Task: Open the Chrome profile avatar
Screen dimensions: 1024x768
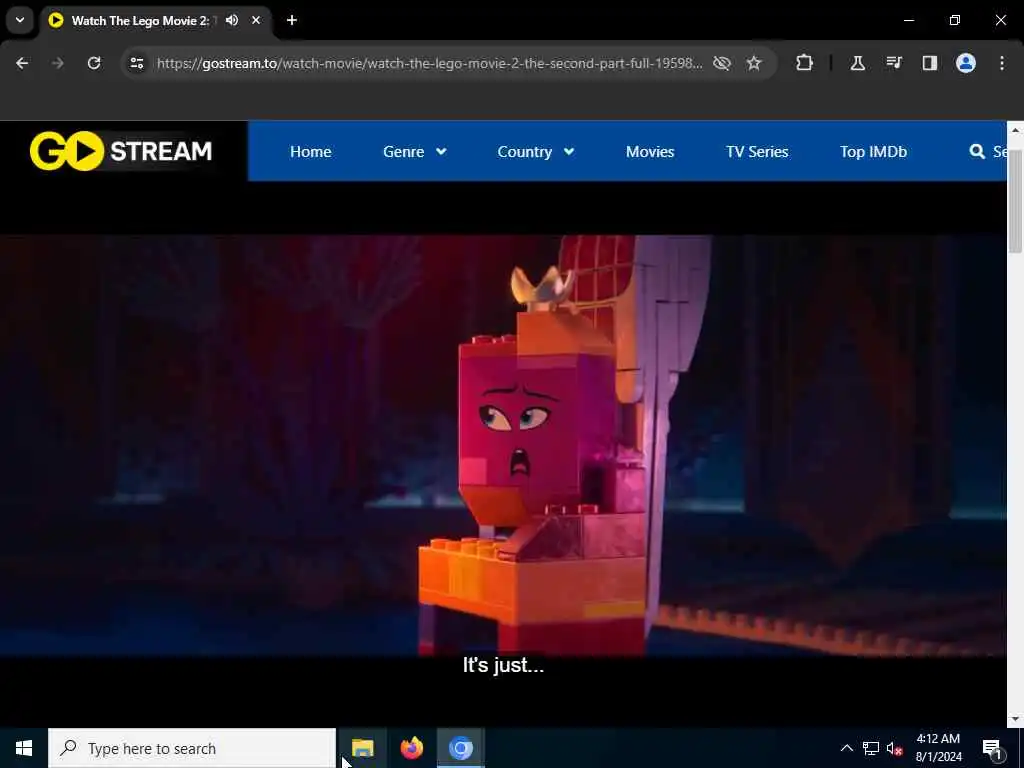Action: 966,63
